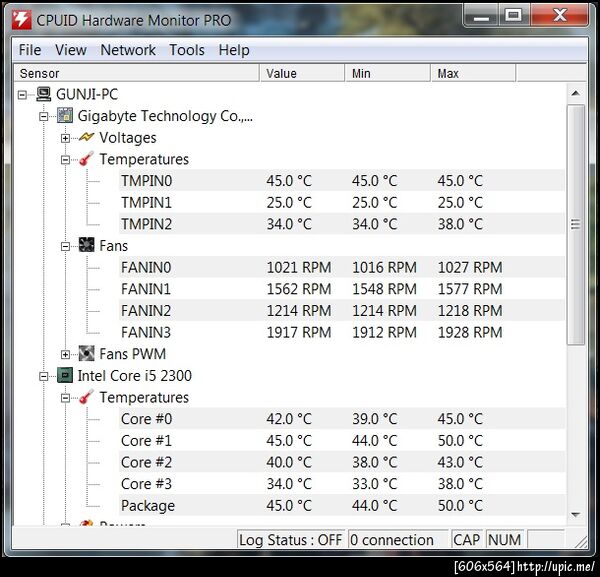Click the 1562 RPM value of FANIN1
The image size is (600, 577).
[x=299, y=289]
